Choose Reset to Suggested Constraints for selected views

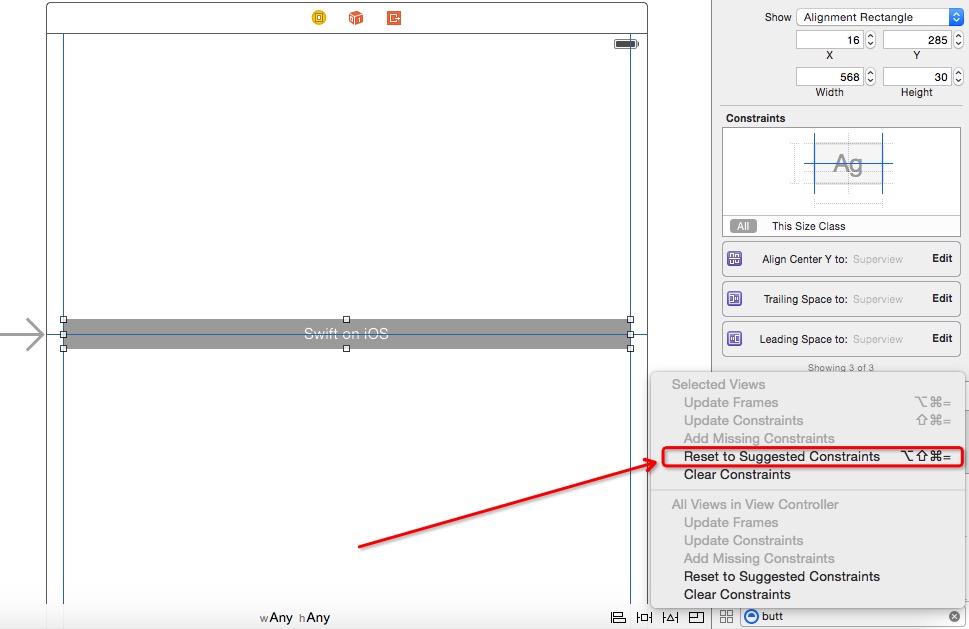(781, 457)
